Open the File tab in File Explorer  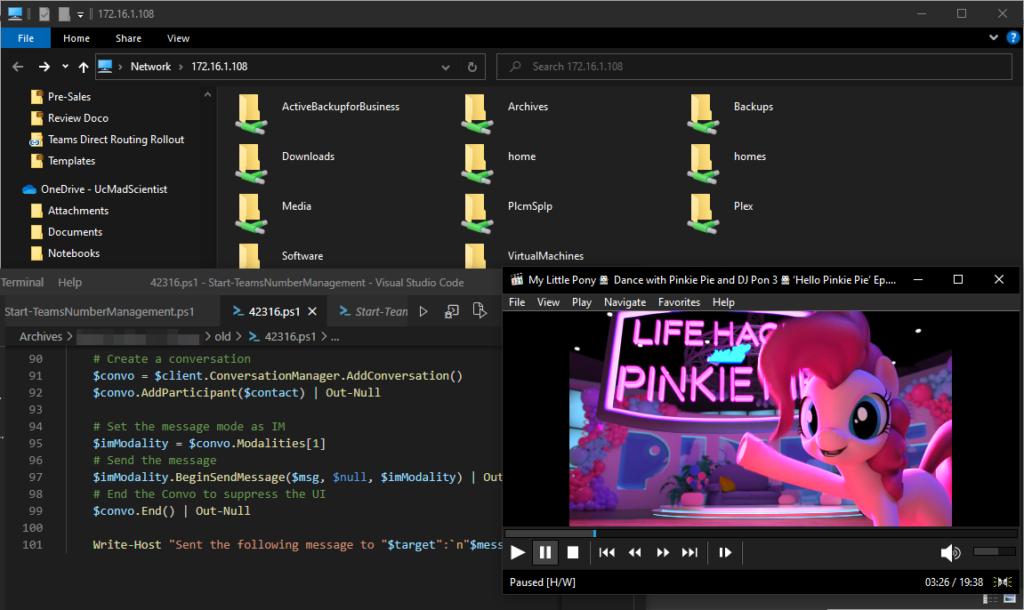[25, 39]
